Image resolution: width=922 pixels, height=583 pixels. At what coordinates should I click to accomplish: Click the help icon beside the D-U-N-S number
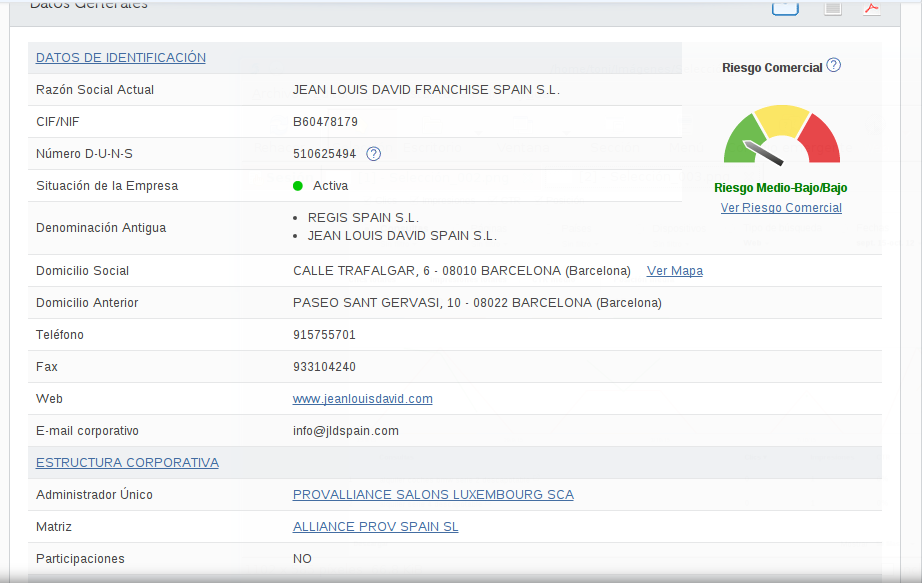point(373,154)
